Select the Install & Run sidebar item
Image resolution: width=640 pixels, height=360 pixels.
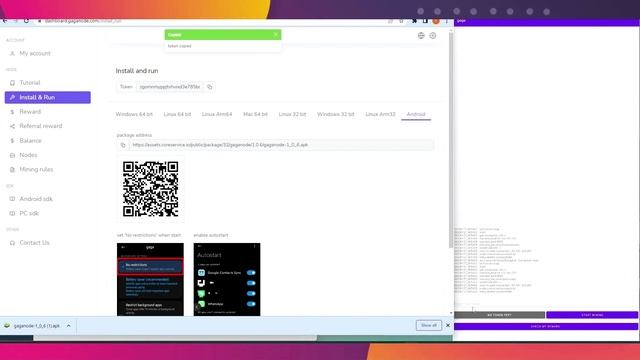point(48,98)
